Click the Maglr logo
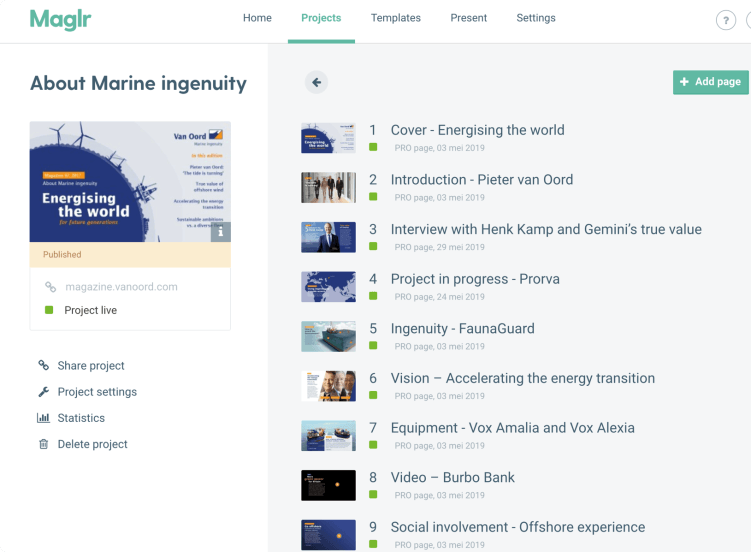The width and height of the screenshot is (751, 552). click(60, 20)
